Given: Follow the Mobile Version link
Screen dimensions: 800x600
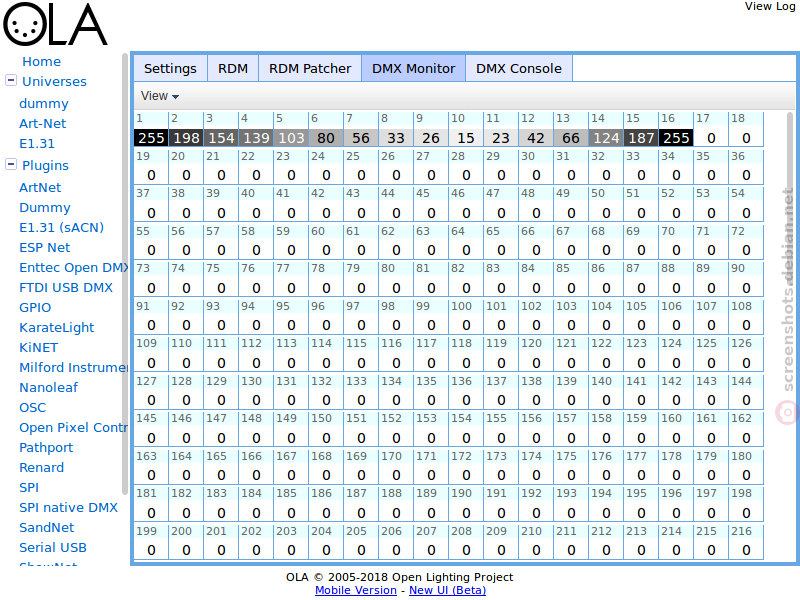Looking at the screenshot, I should [x=356, y=590].
